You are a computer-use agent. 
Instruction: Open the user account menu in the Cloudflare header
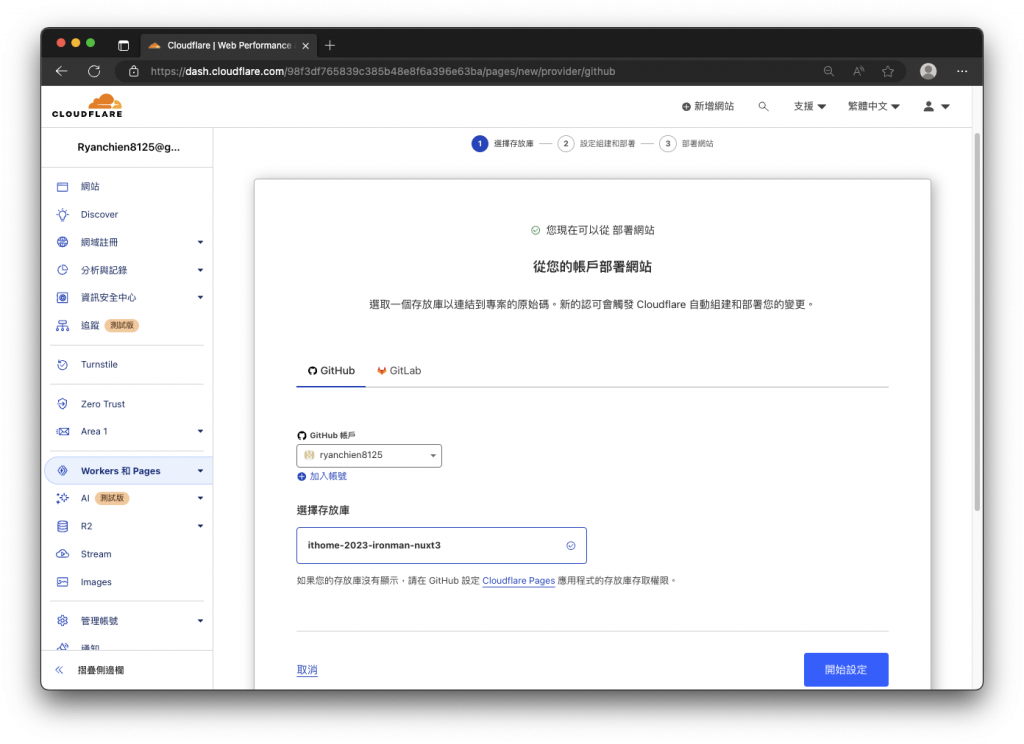coord(936,106)
